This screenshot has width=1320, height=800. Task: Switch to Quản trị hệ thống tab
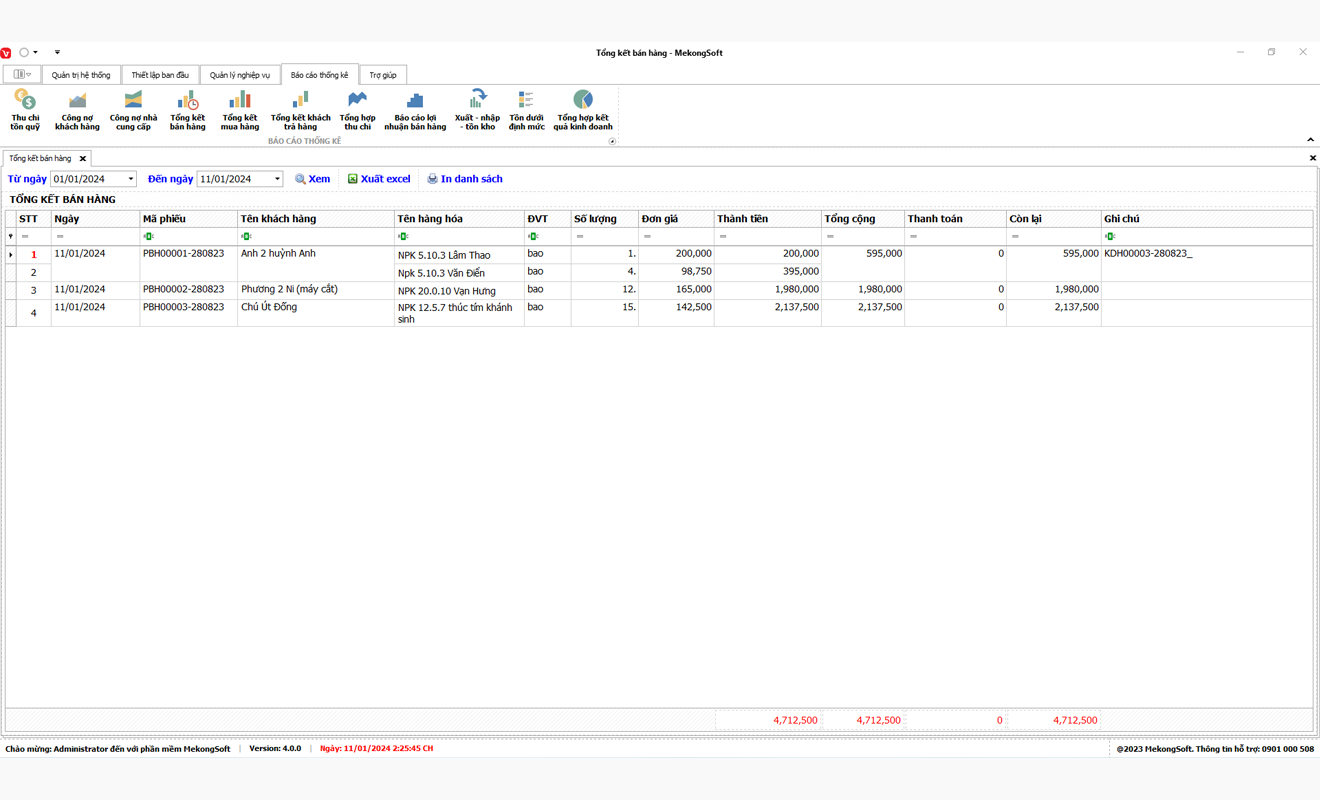[x=81, y=75]
